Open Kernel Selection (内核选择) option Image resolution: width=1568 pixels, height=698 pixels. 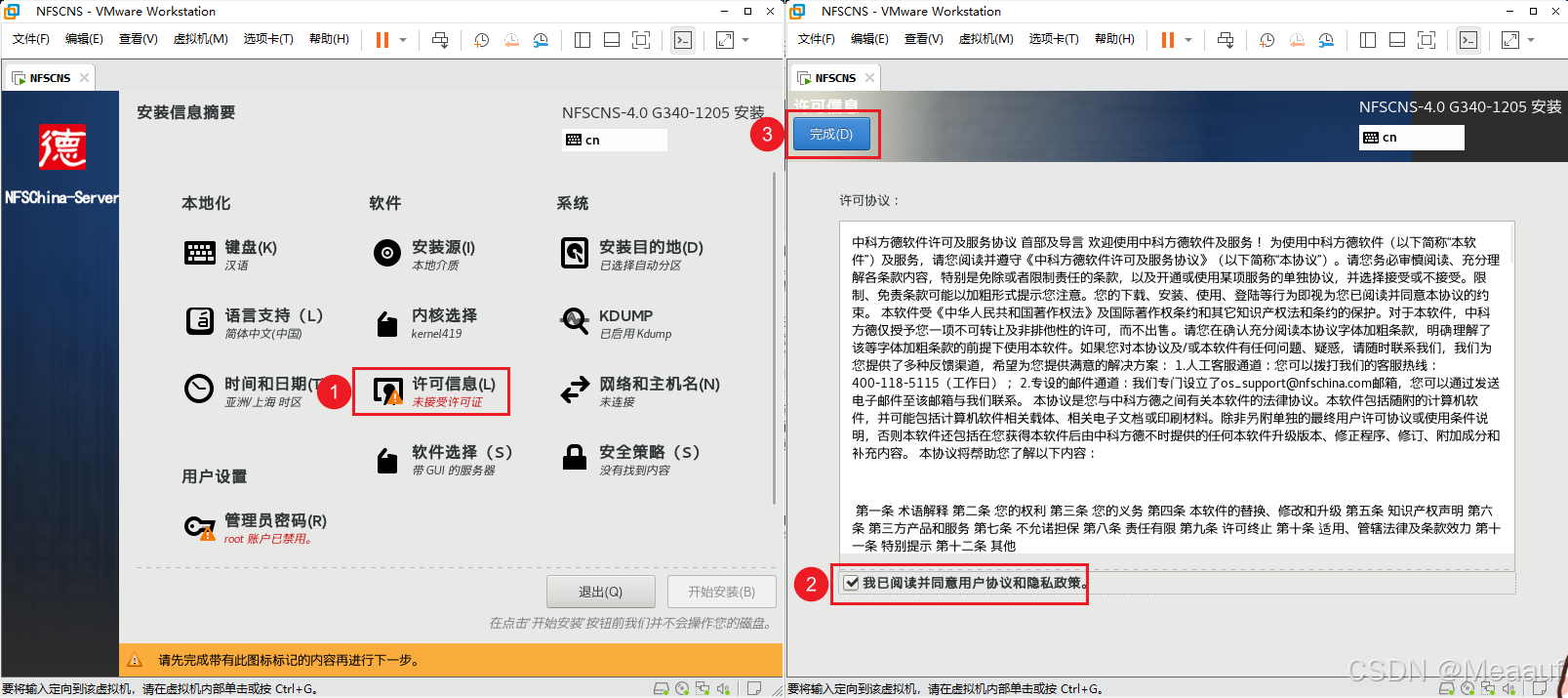(425, 323)
